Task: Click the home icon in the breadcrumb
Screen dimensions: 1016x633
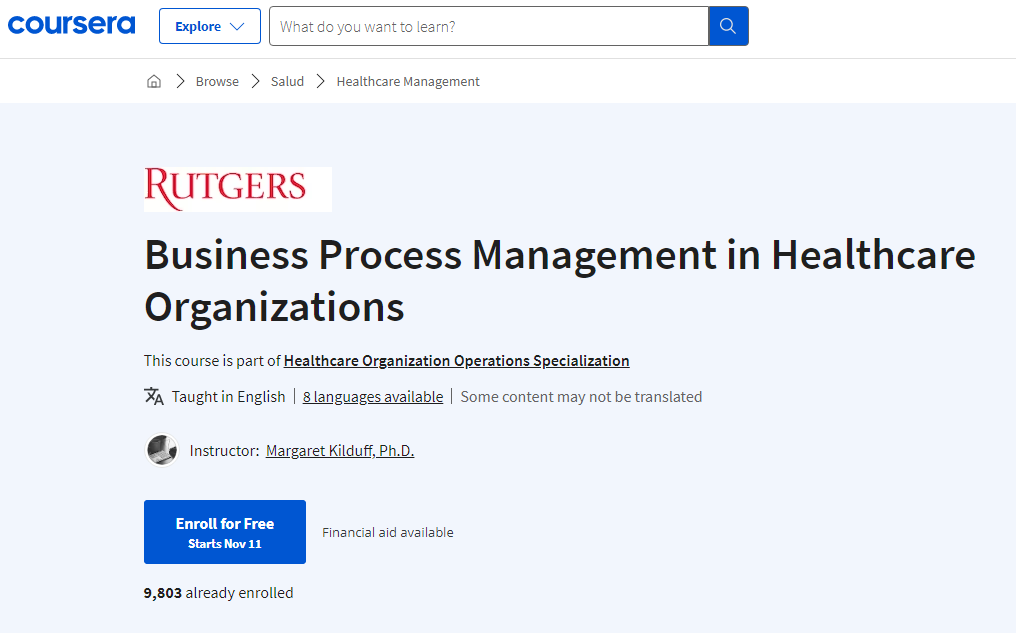Action: pyautogui.click(x=154, y=80)
